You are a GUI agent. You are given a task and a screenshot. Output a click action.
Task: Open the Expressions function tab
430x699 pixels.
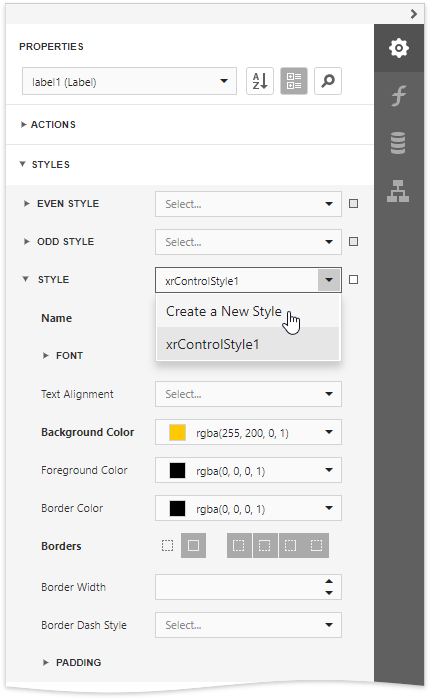click(398, 95)
